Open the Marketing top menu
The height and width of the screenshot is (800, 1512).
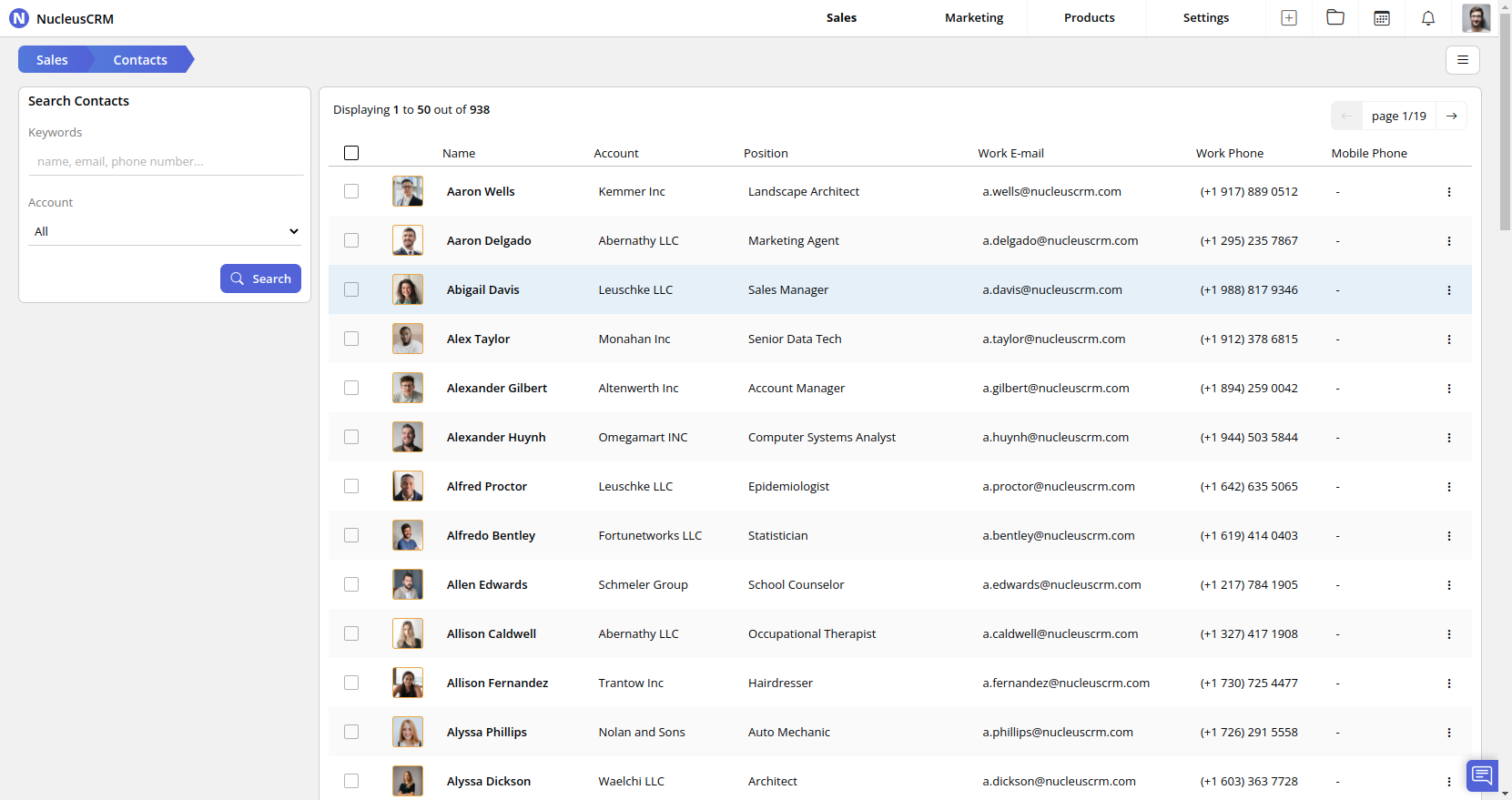pos(974,17)
